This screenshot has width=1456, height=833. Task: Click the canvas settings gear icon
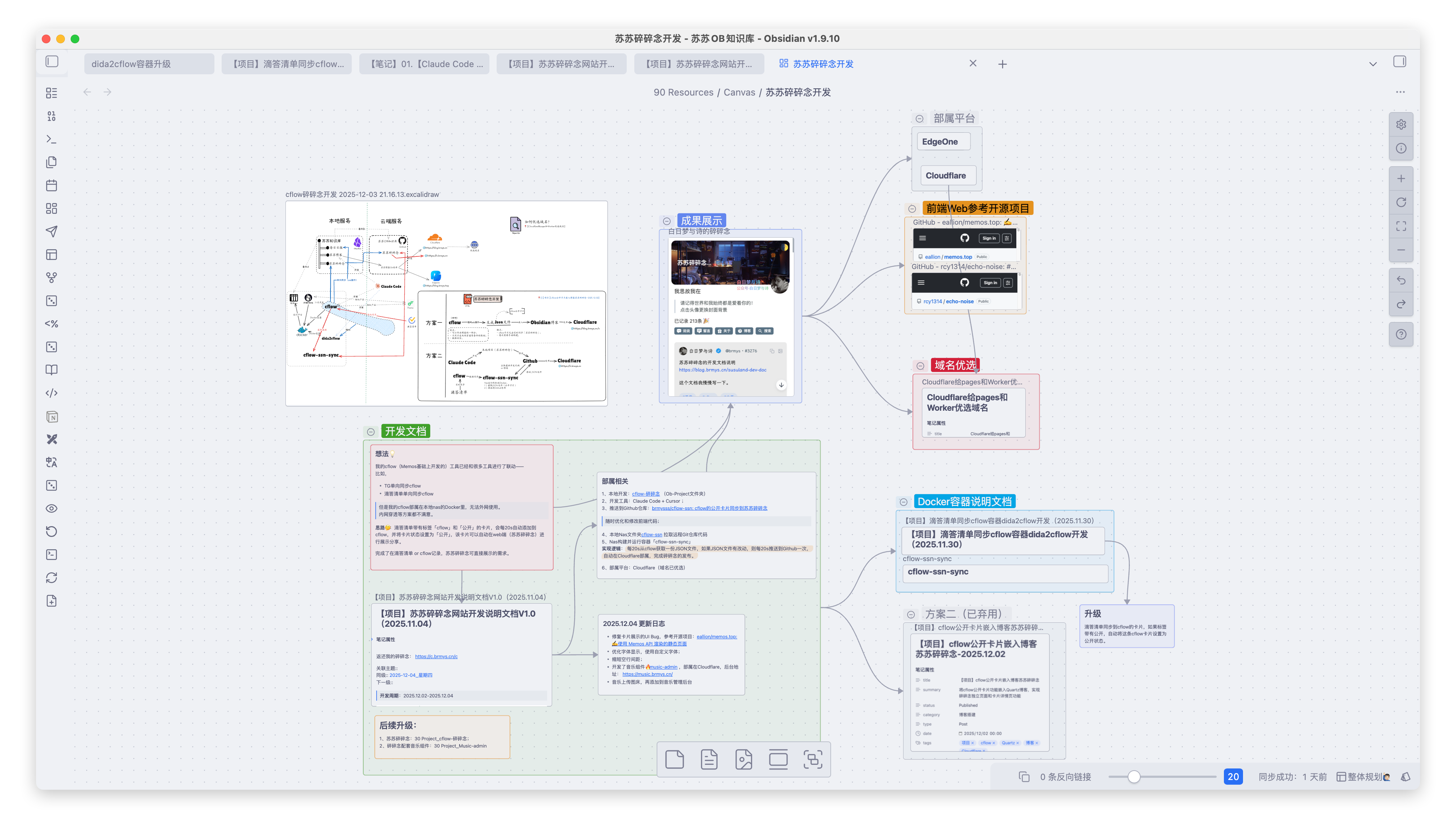pos(1400,125)
